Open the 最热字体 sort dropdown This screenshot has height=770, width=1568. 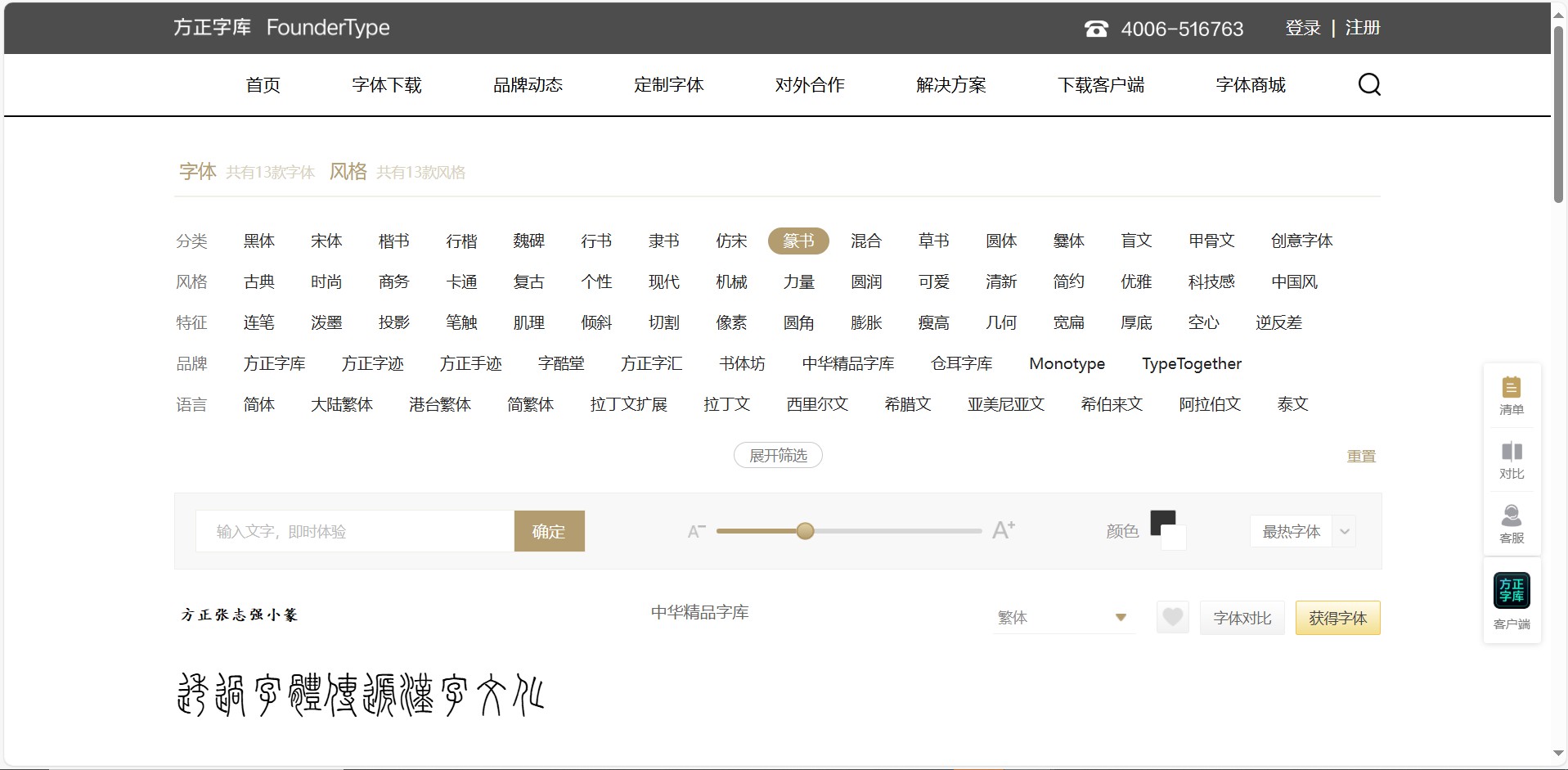point(1302,531)
